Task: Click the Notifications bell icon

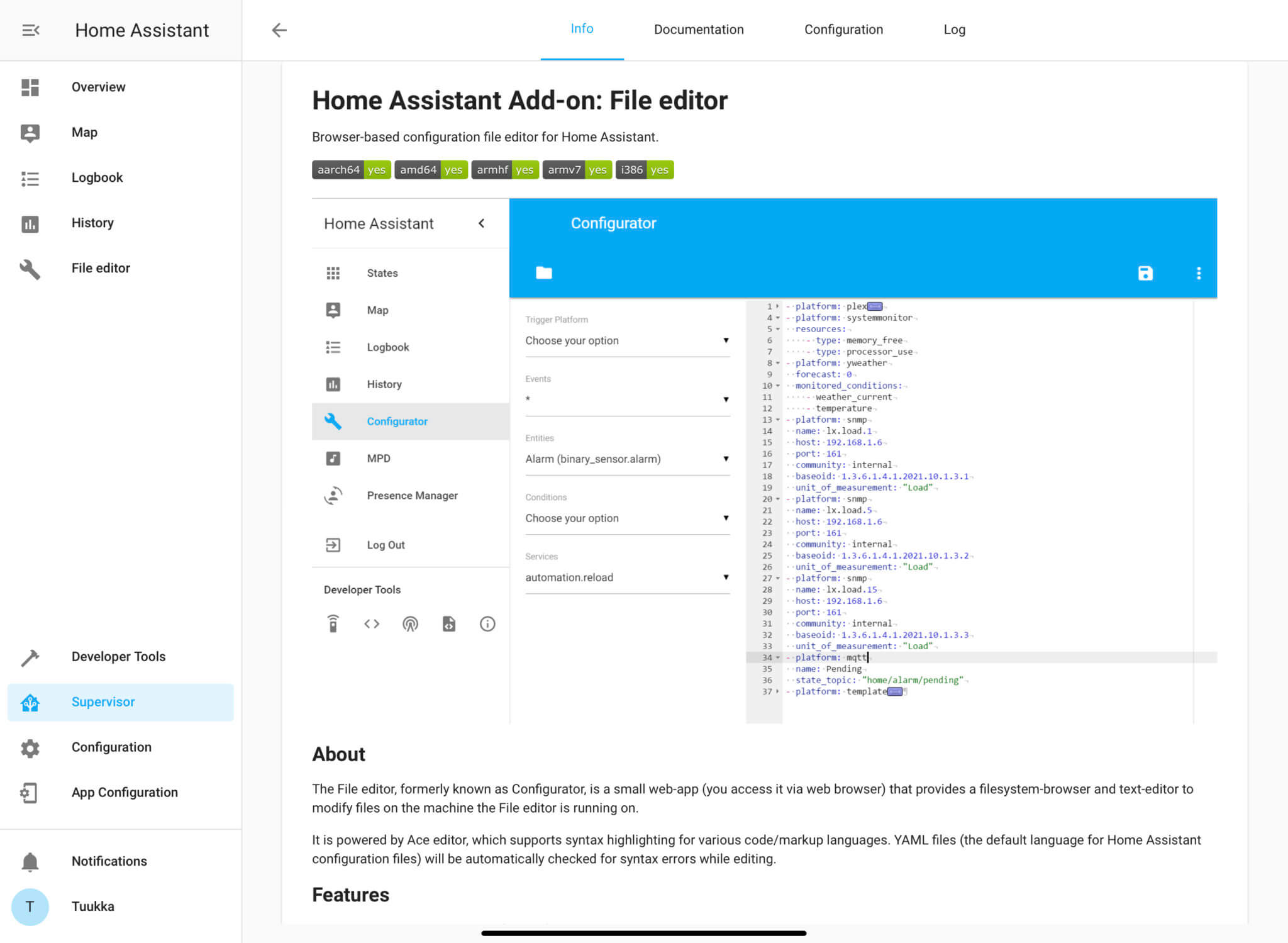Action: pyautogui.click(x=30, y=861)
